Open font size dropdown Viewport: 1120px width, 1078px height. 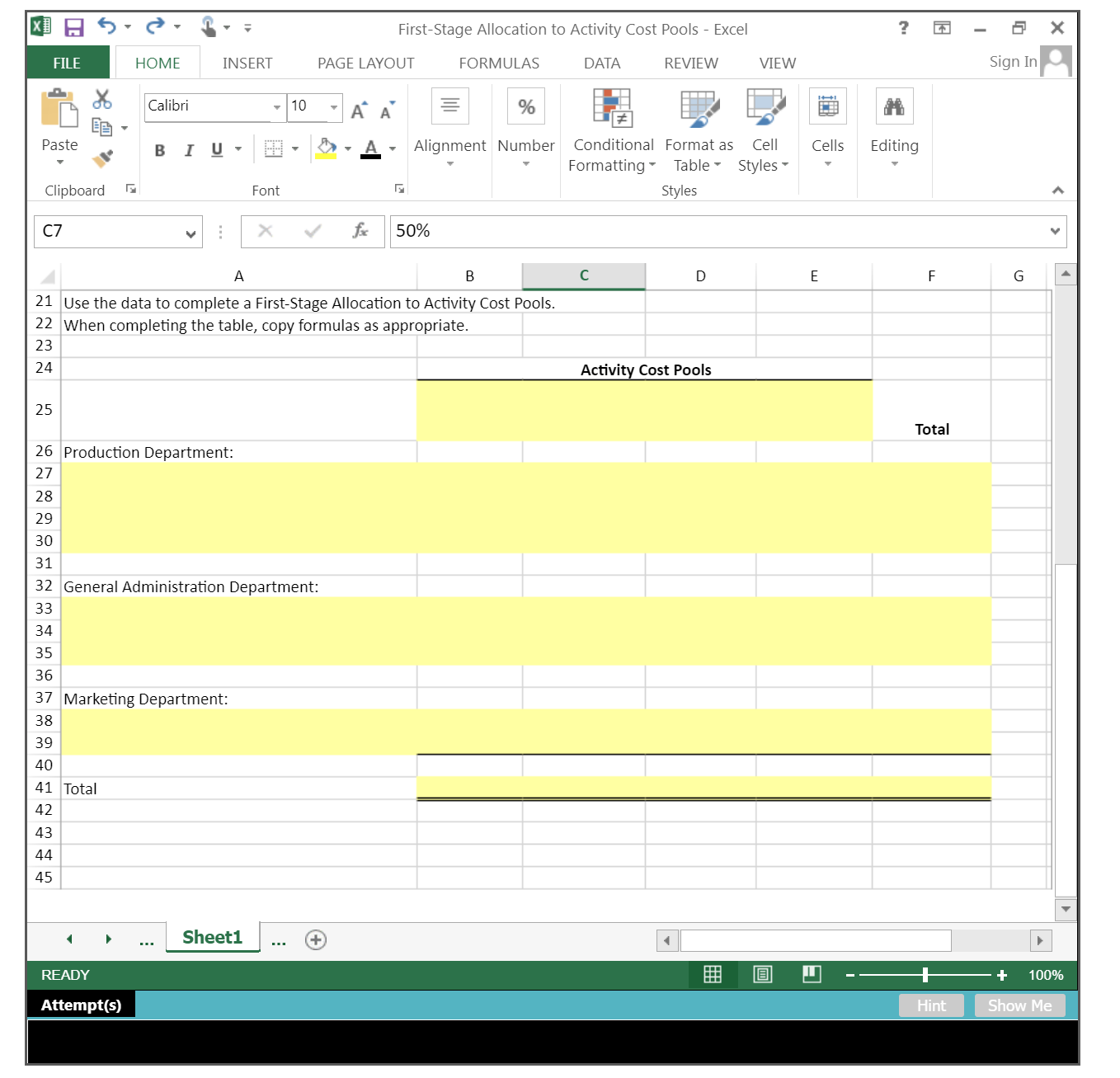334,107
